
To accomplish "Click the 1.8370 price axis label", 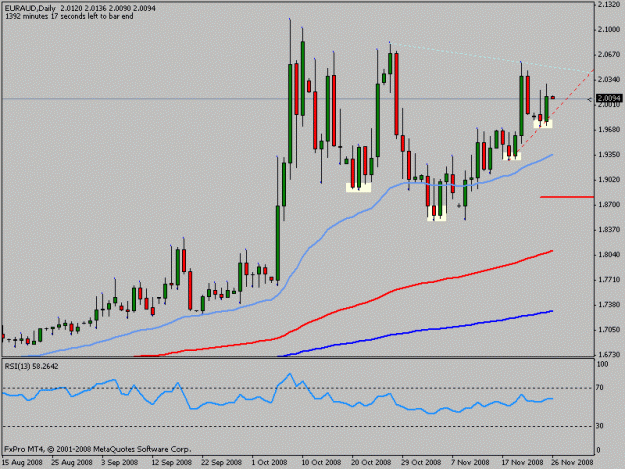I will 609,230.
